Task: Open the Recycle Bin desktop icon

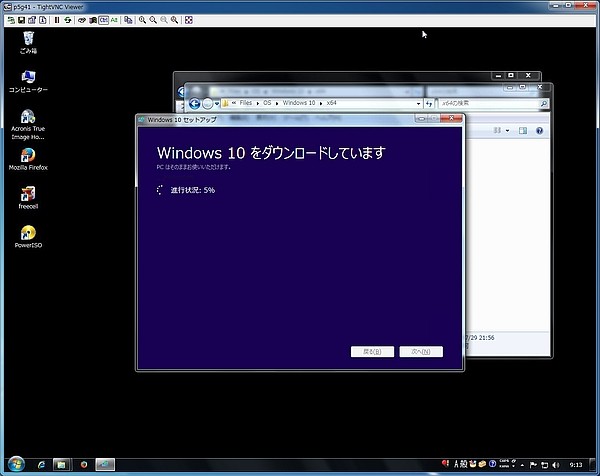Action: (x=28, y=42)
